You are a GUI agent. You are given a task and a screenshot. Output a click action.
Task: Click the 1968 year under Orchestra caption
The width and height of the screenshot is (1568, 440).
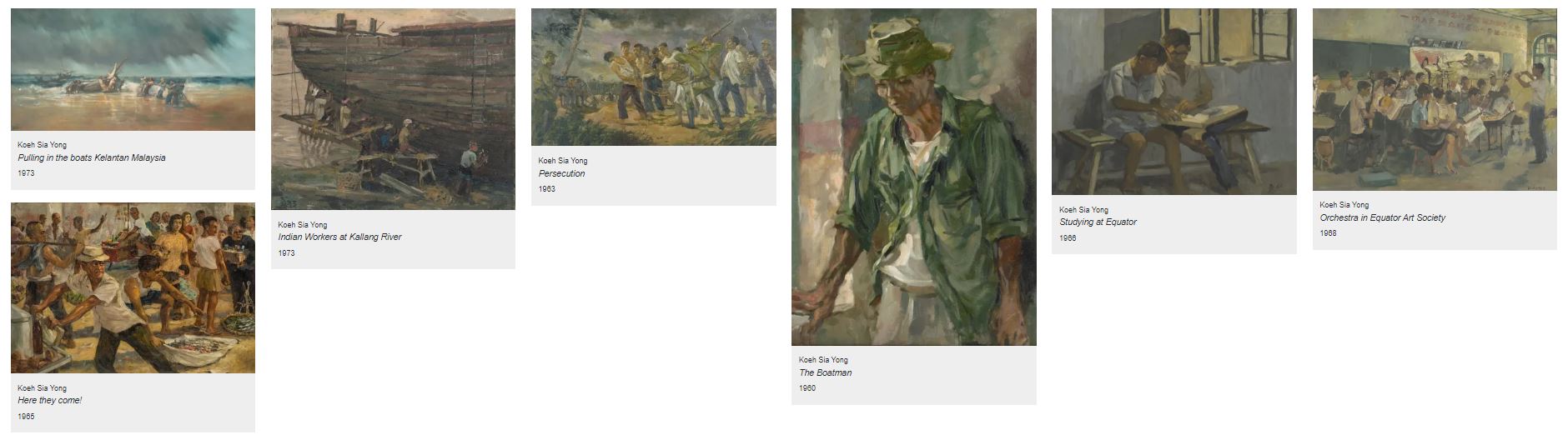pyautogui.click(x=1328, y=233)
